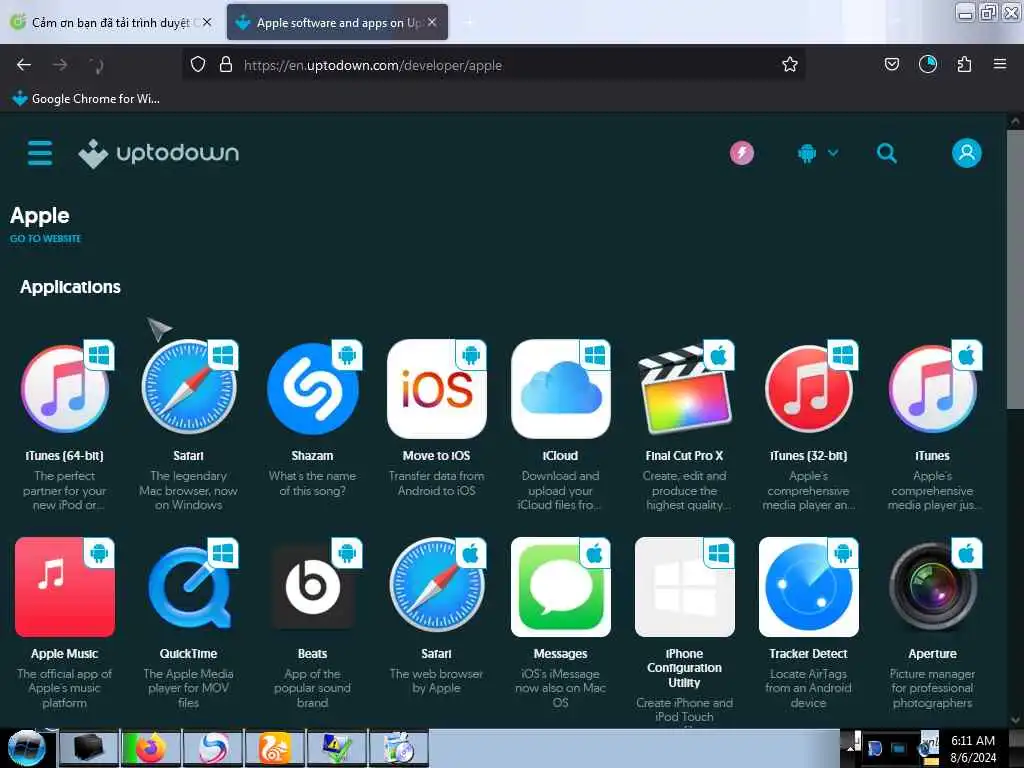1024x768 pixels.
Task: Open the iCloud app icon
Action: click(x=560, y=389)
